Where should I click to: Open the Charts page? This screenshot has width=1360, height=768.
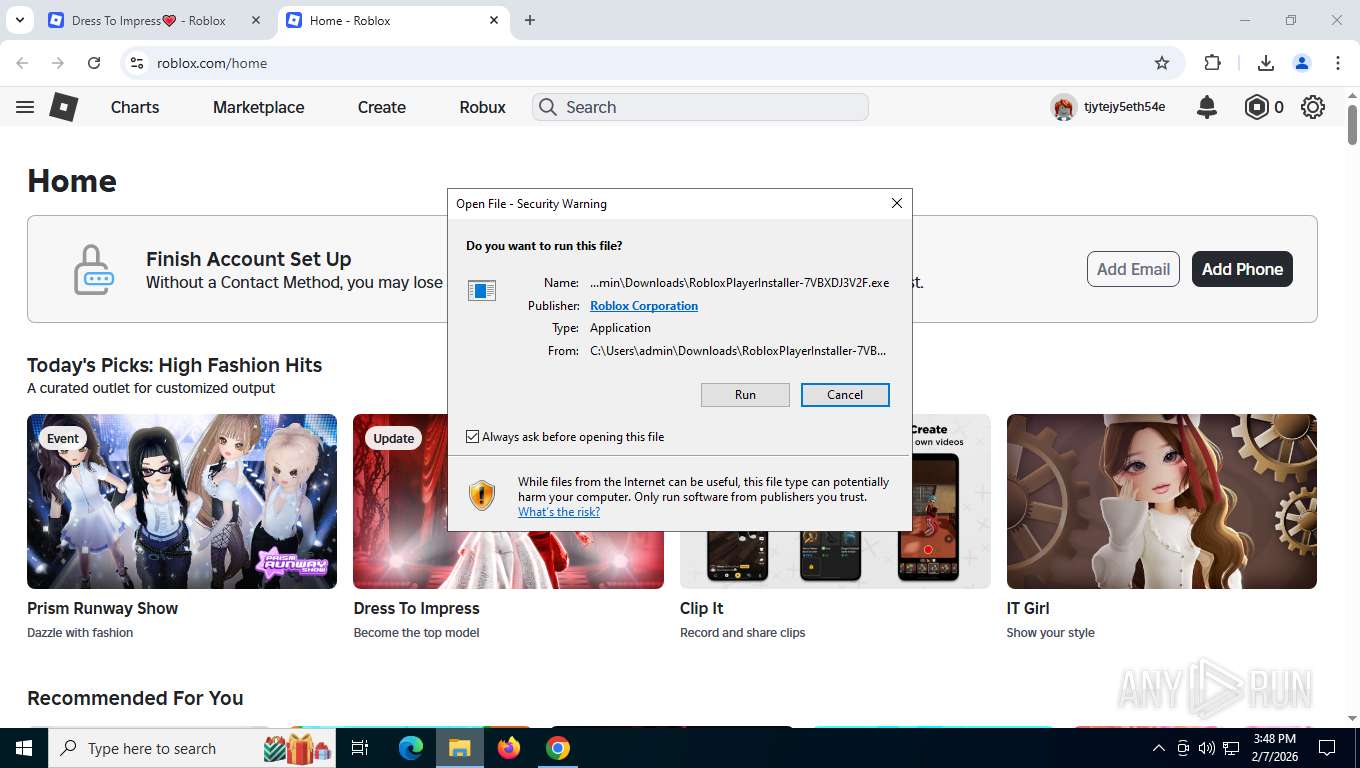coord(135,107)
